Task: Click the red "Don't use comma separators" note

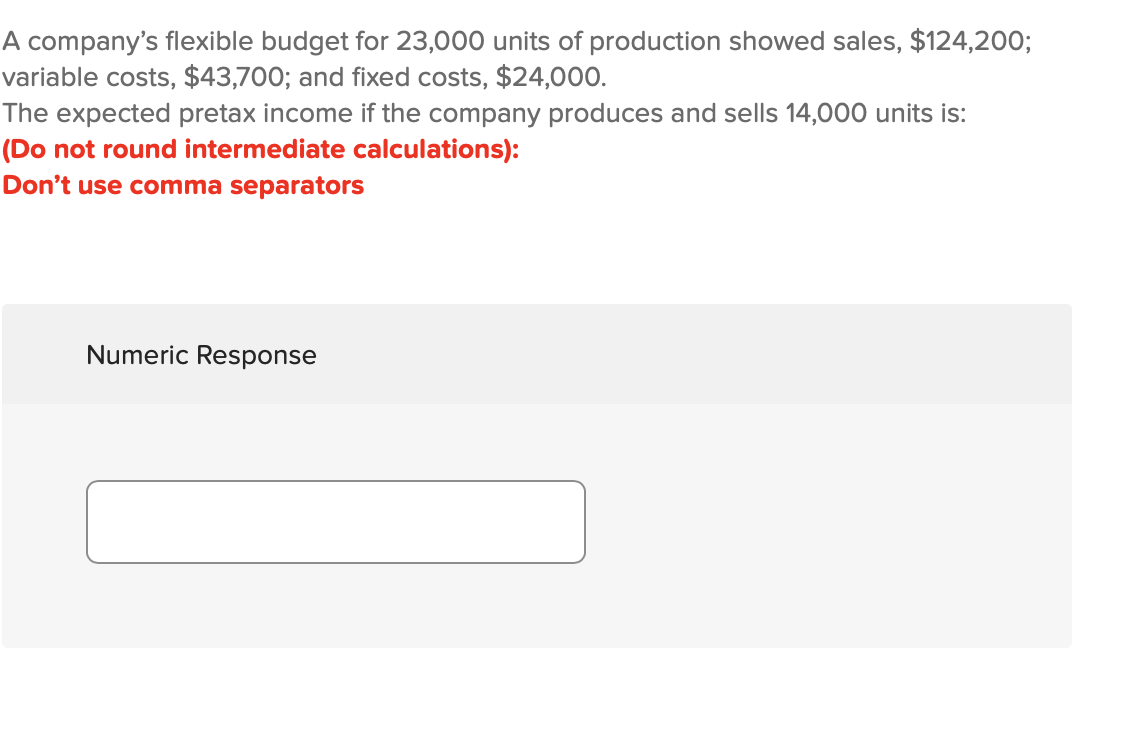Action: coord(183,186)
